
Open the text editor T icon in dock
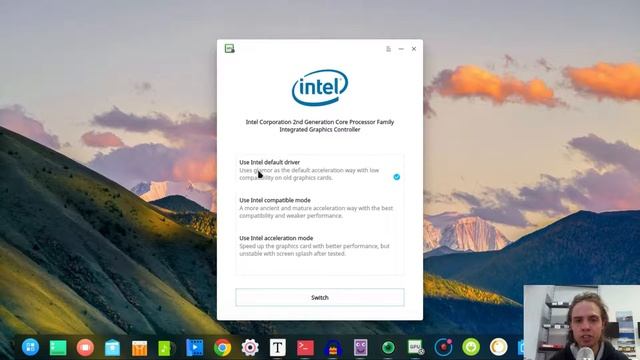coord(278,348)
